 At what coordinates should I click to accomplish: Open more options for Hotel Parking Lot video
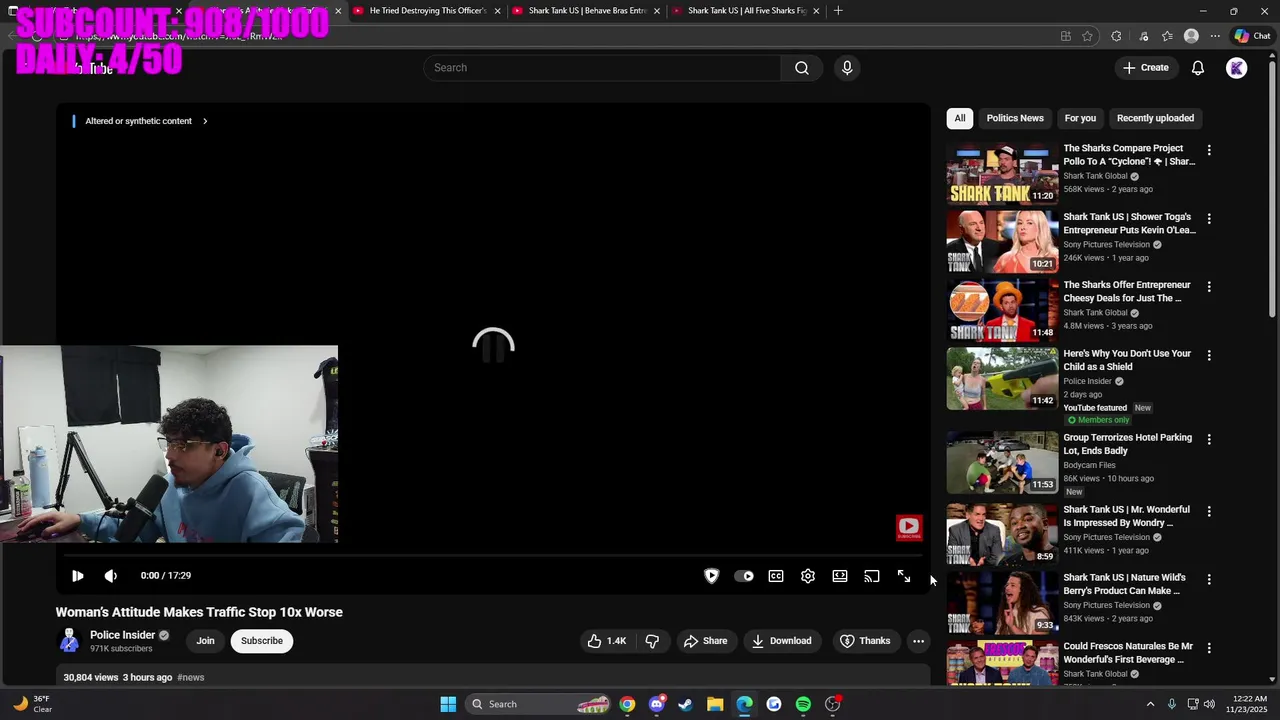click(x=1209, y=439)
